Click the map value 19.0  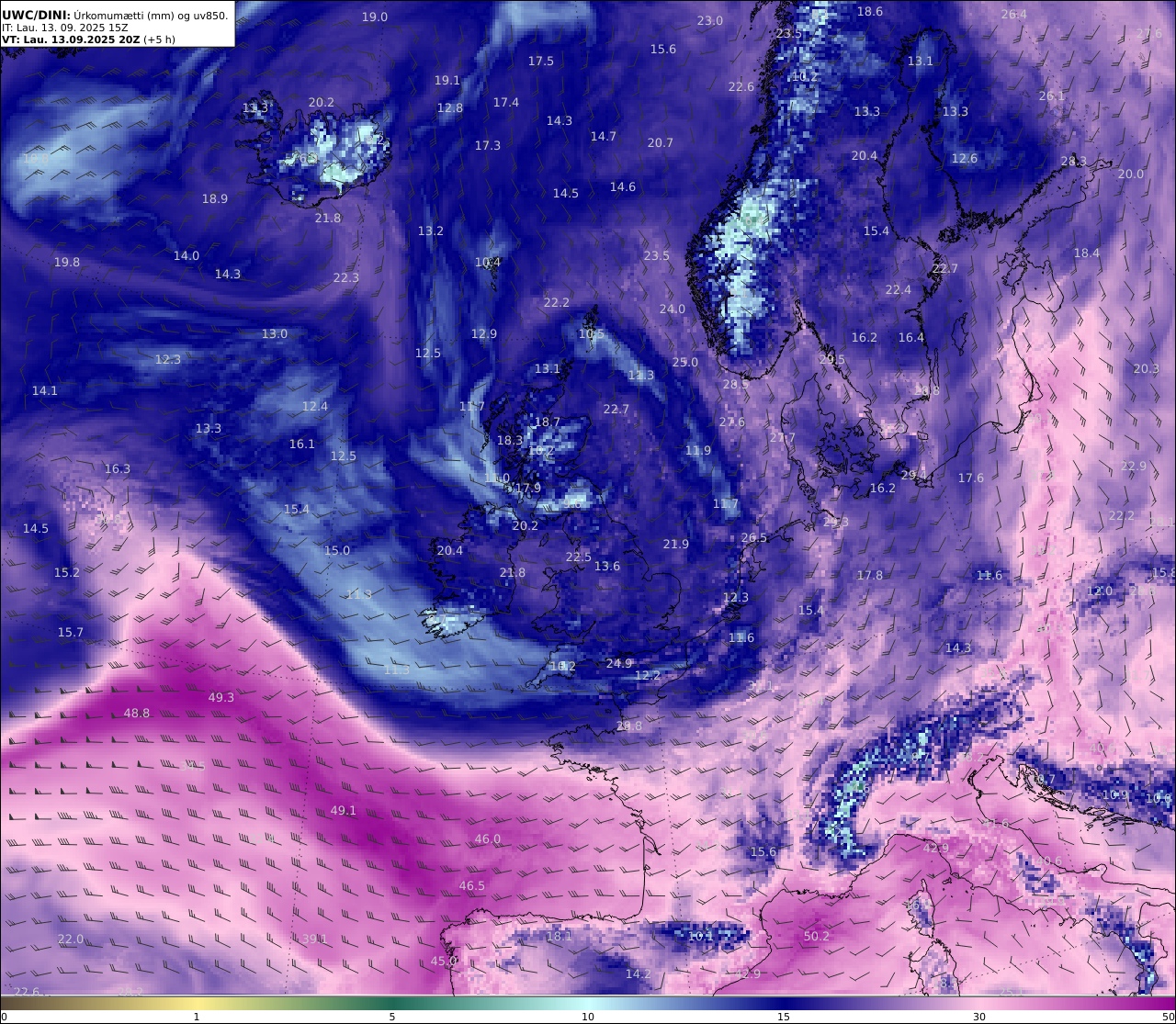374,17
